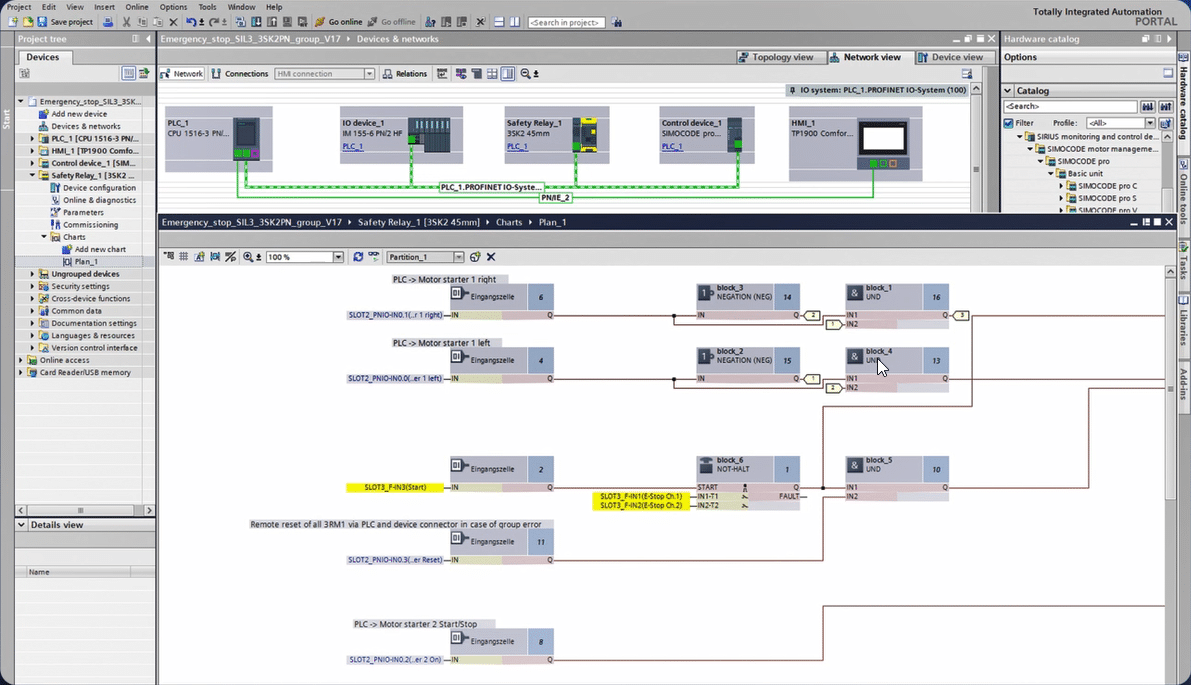1191x685 pixels.
Task: Toggle Network mode in network view
Action: [182, 74]
